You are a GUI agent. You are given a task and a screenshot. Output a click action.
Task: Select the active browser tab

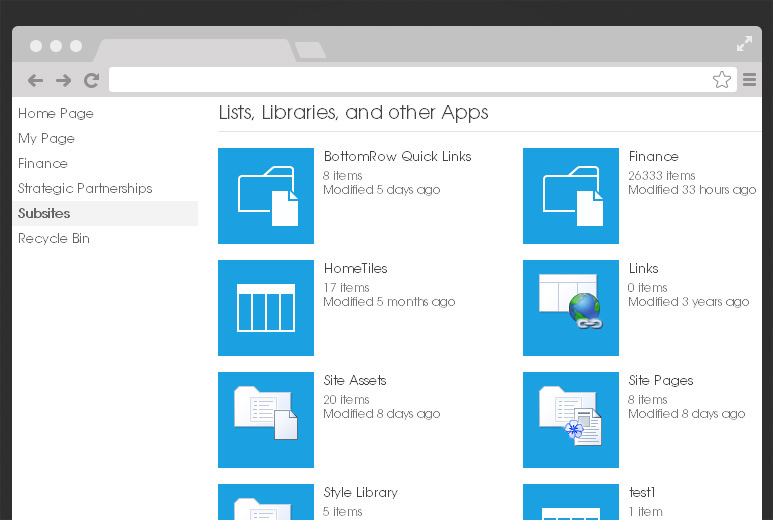point(195,50)
